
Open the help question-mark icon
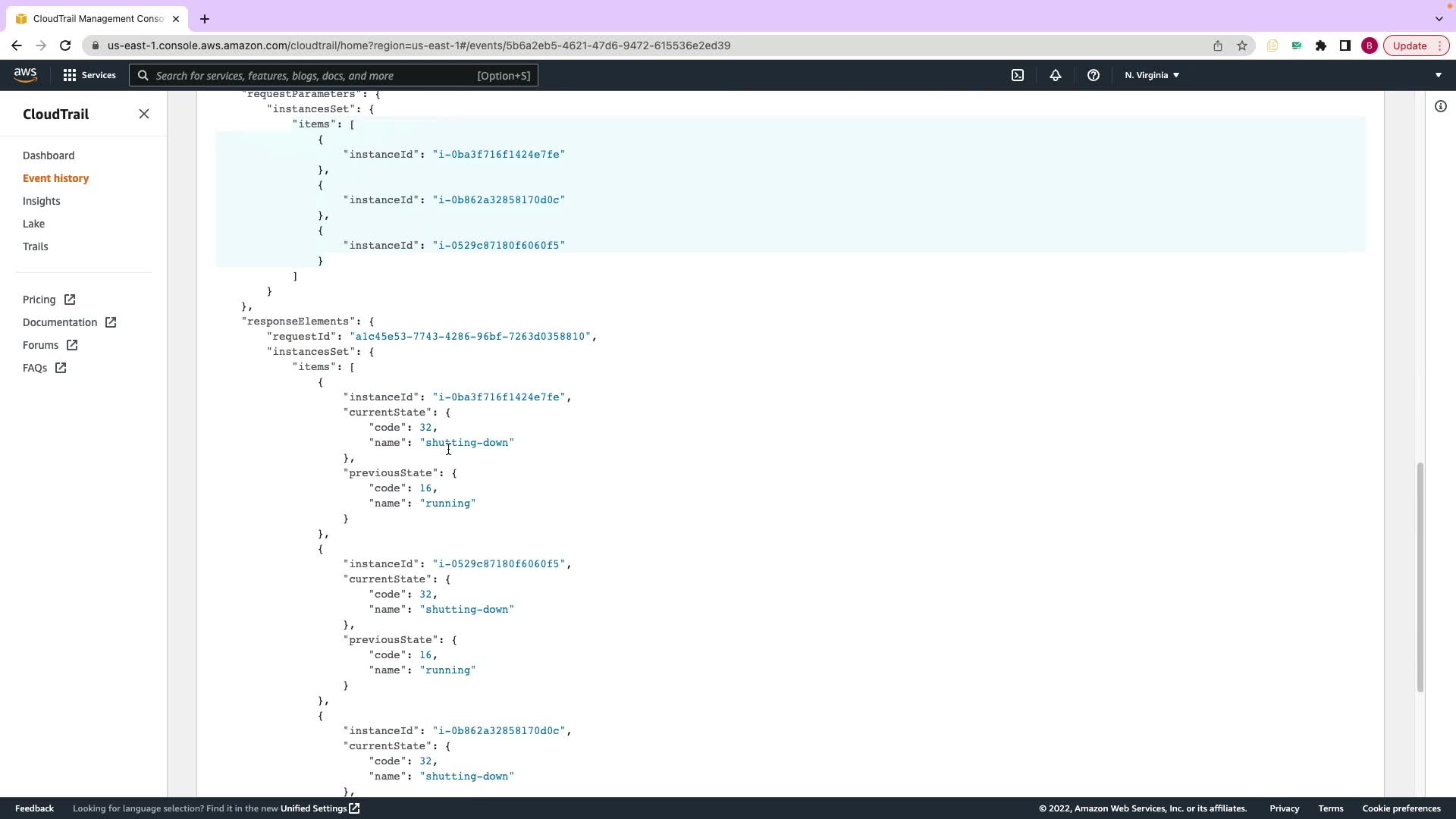coord(1093,75)
